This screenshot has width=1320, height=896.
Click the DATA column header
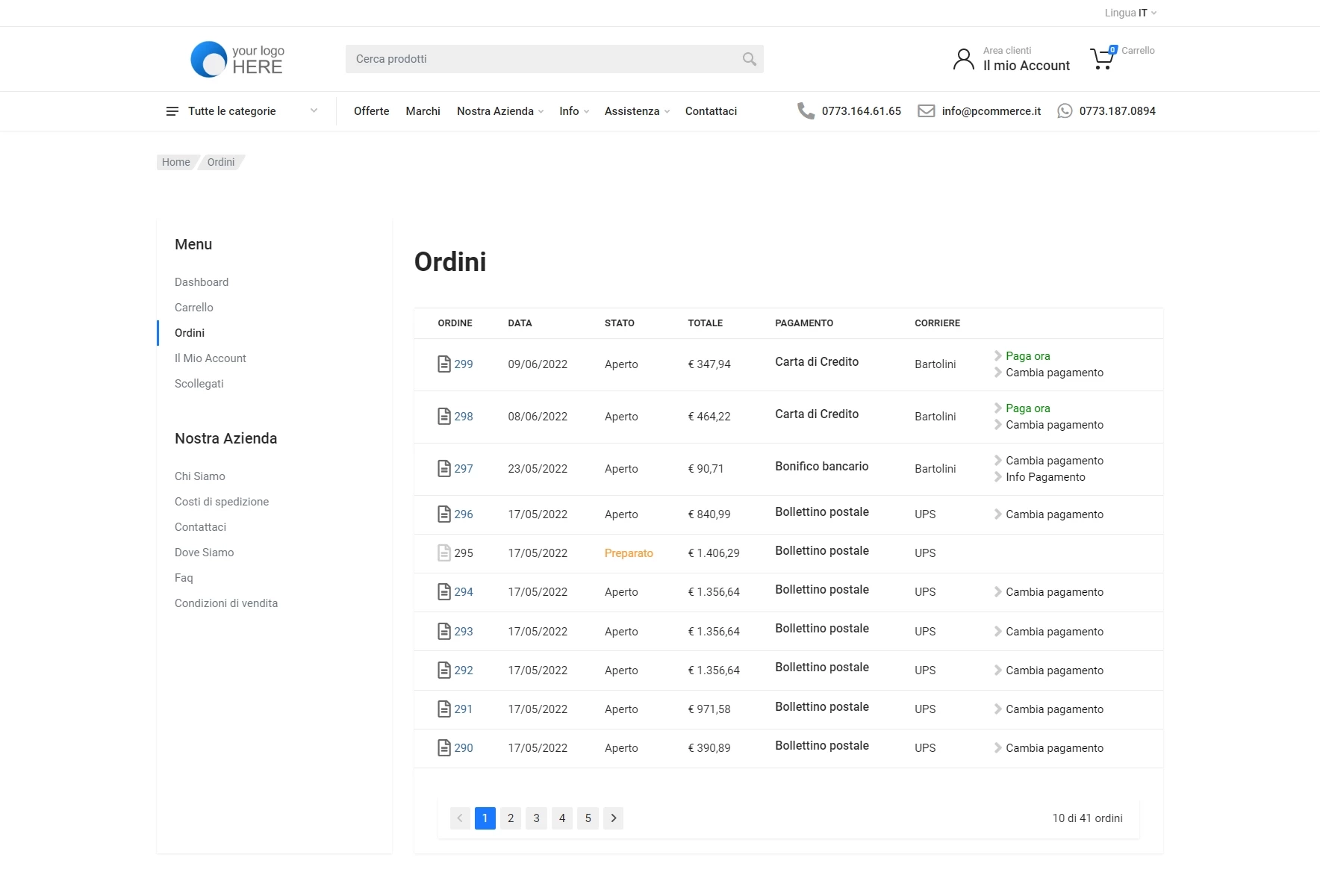(520, 323)
